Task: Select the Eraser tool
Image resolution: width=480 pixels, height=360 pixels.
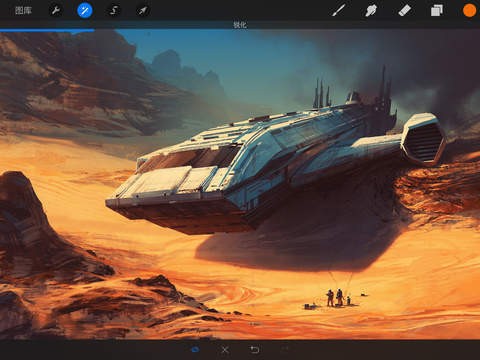Action: click(x=404, y=10)
